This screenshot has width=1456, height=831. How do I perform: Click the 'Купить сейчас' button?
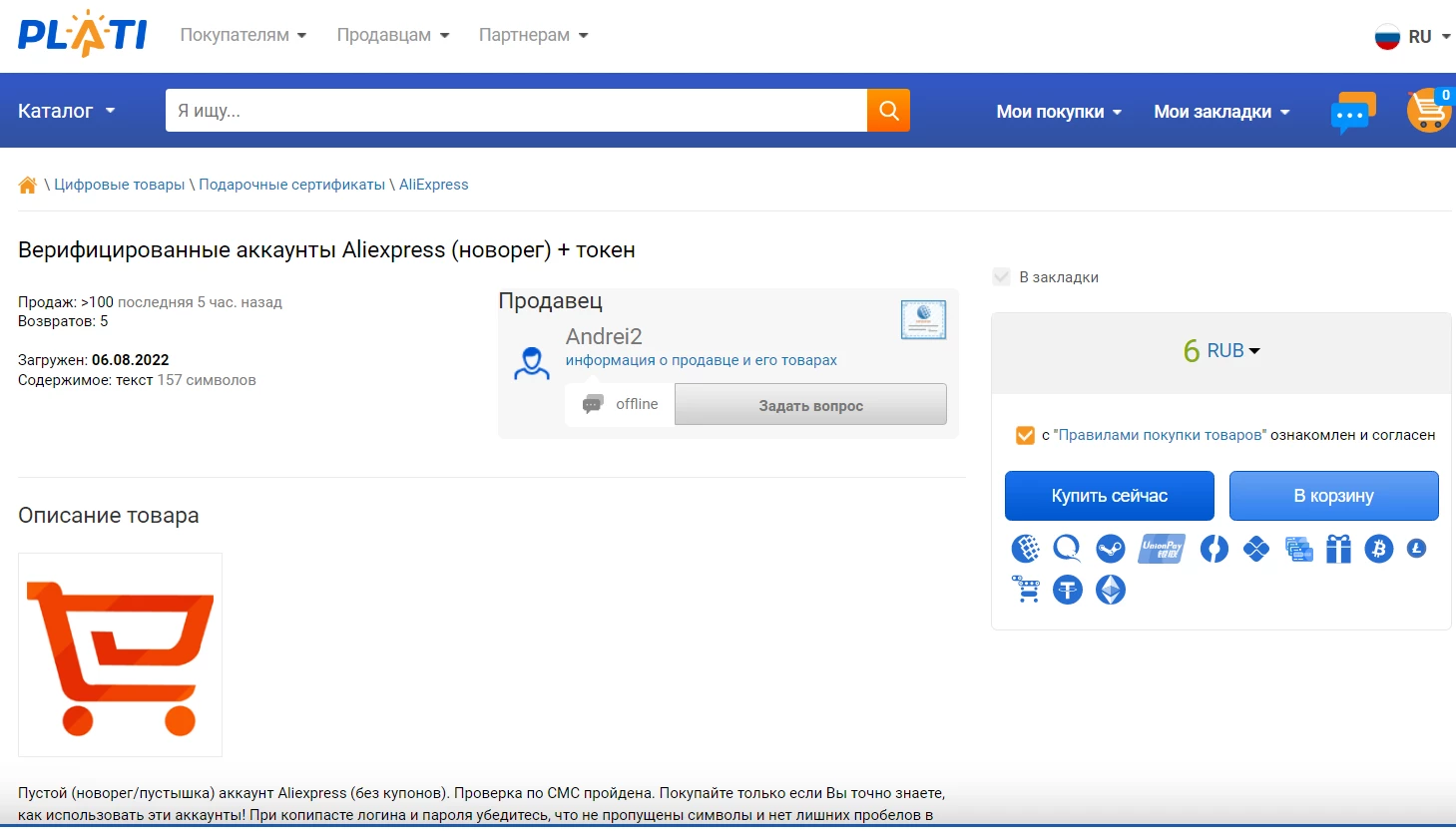[x=1110, y=496]
